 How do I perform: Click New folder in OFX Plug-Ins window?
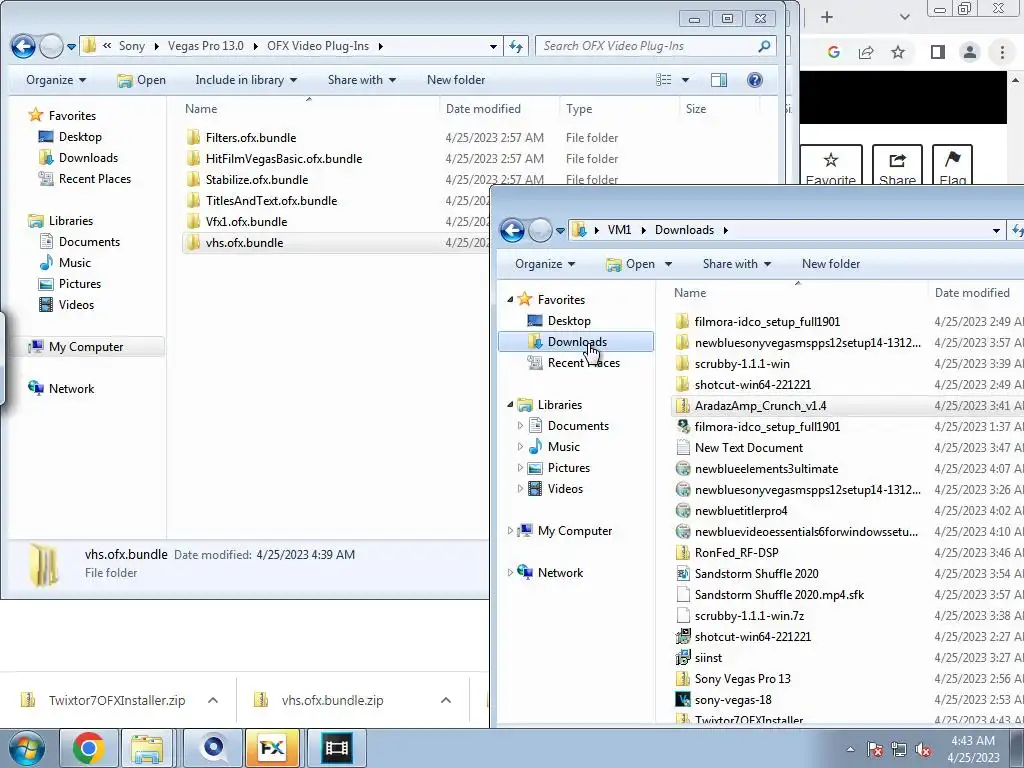pos(456,80)
